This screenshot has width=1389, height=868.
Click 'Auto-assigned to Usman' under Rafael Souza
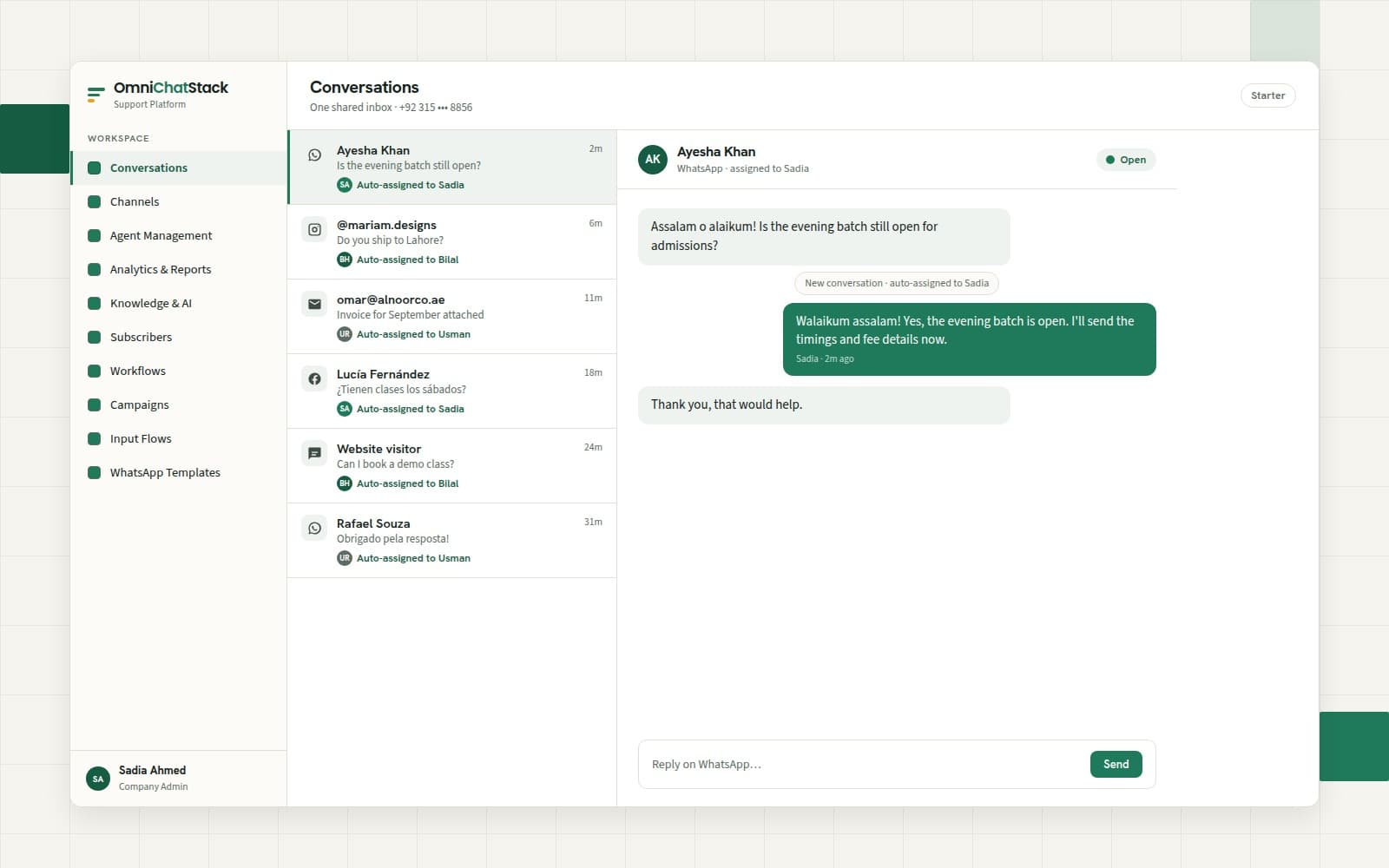tap(413, 558)
